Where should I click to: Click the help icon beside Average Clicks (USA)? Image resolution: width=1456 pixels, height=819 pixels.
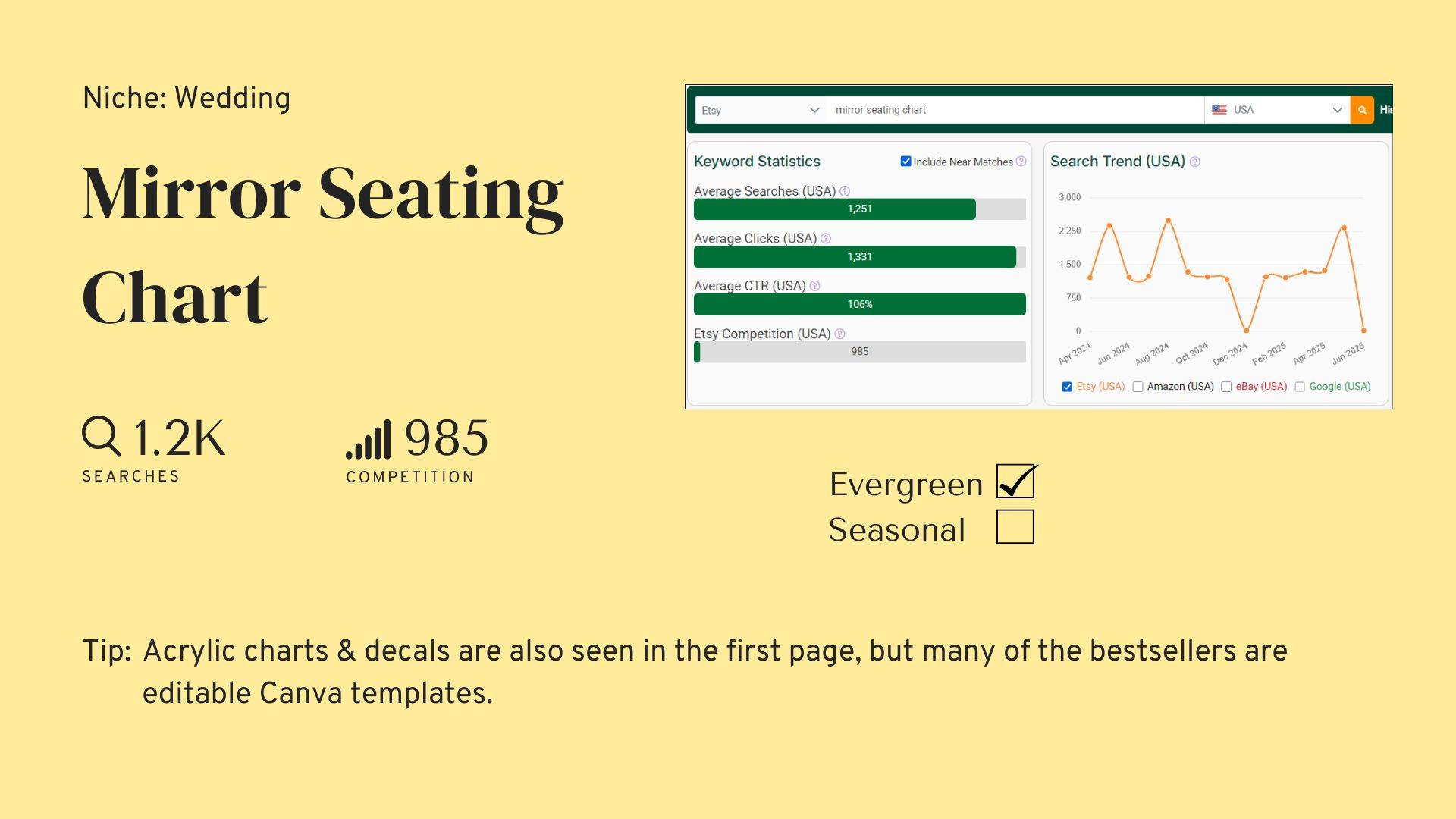click(x=826, y=238)
